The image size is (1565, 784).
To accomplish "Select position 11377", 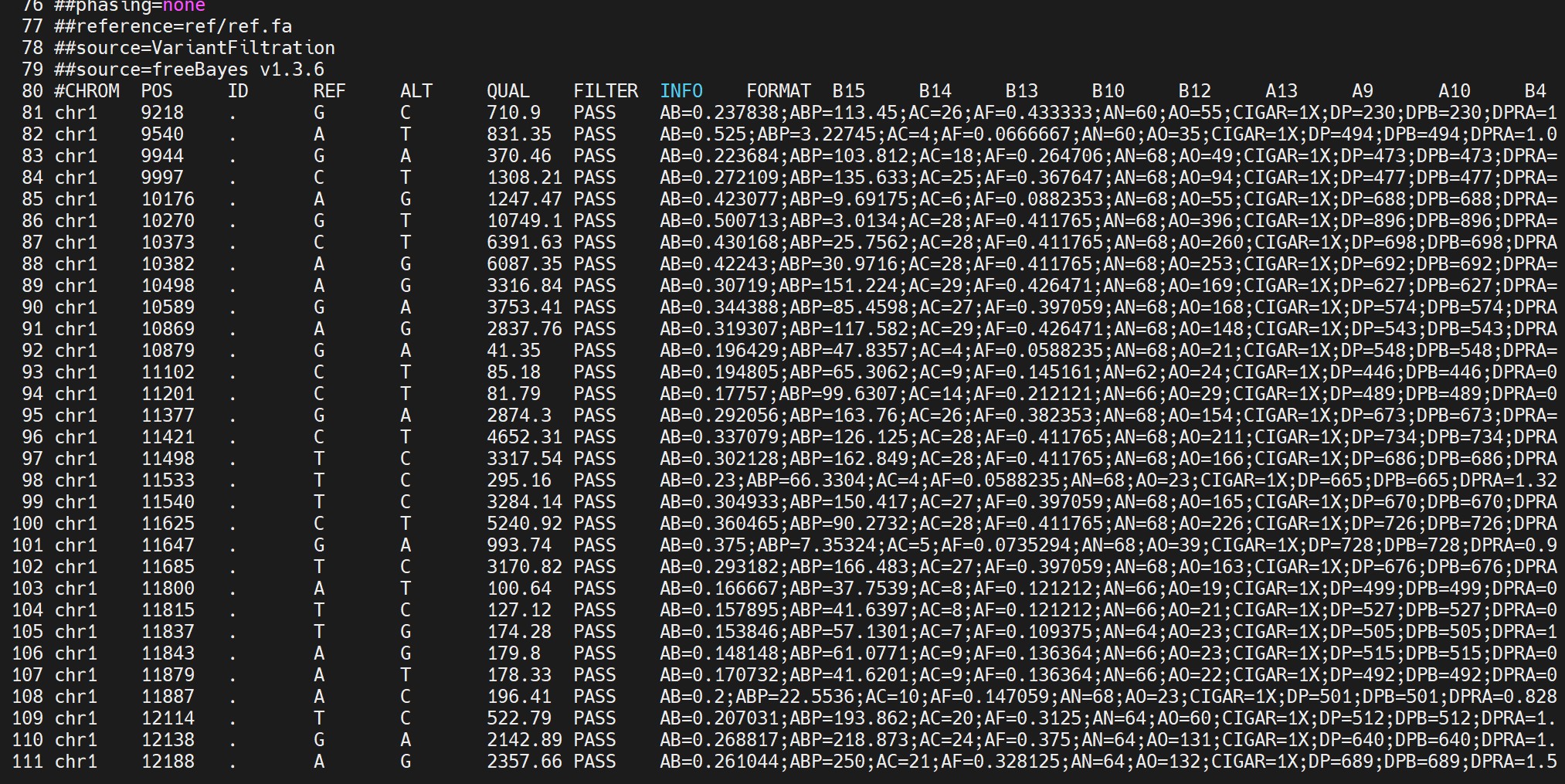I will tap(168, 416).
